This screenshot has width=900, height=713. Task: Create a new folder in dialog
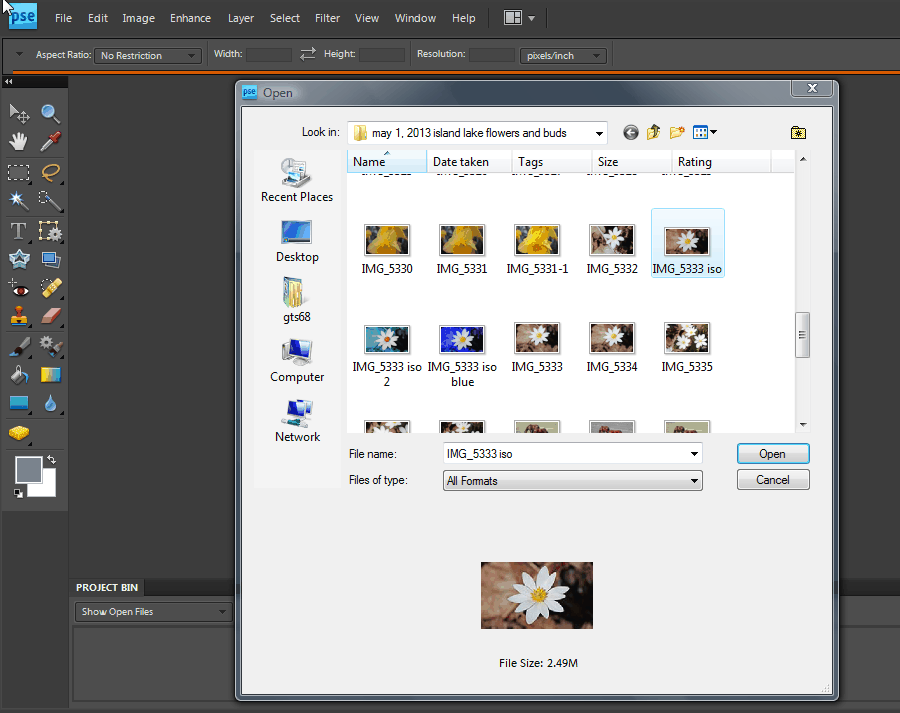click(678, 132)
